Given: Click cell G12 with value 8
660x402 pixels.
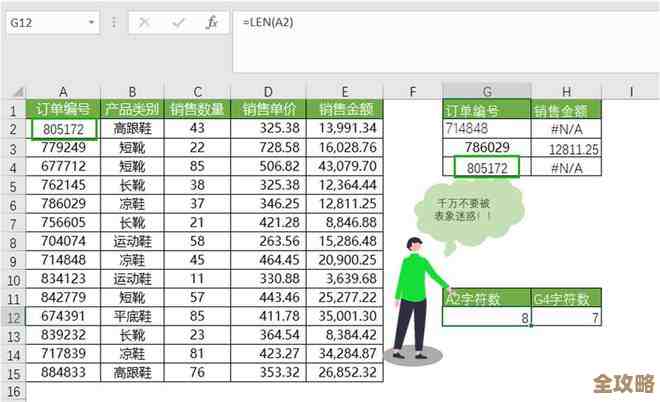Looking at the screenshot, I should click(487, 317).
